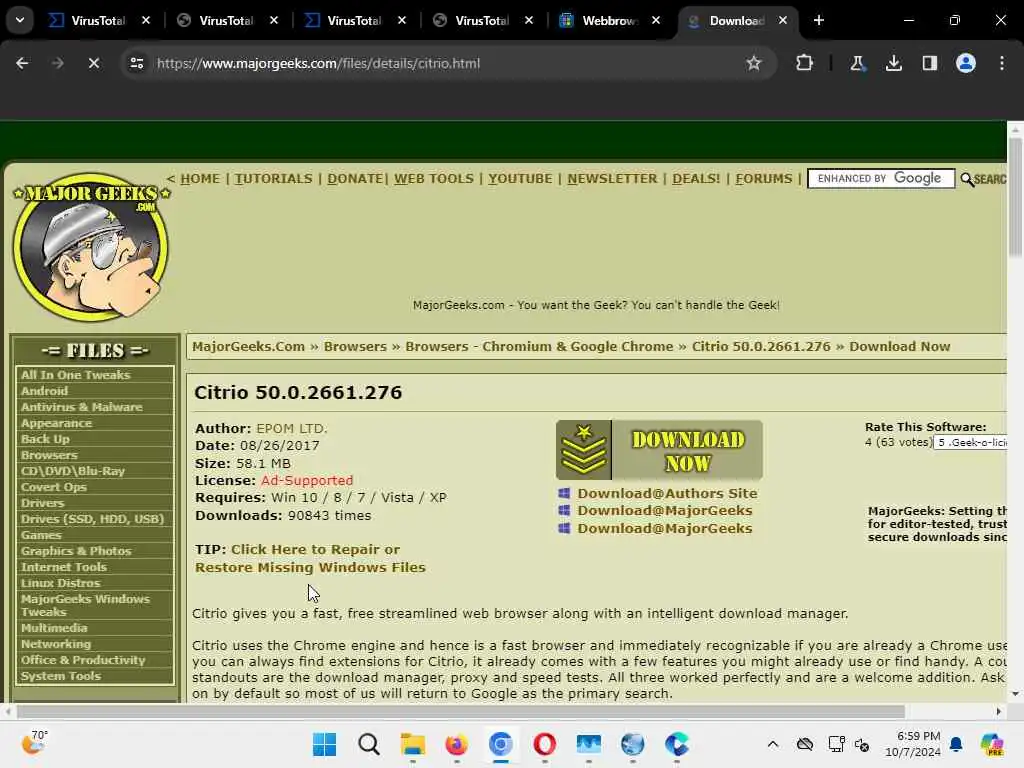Click the MajorGeeks logo image
This screenshot has width=1024, height=768.
coord(91,248)
